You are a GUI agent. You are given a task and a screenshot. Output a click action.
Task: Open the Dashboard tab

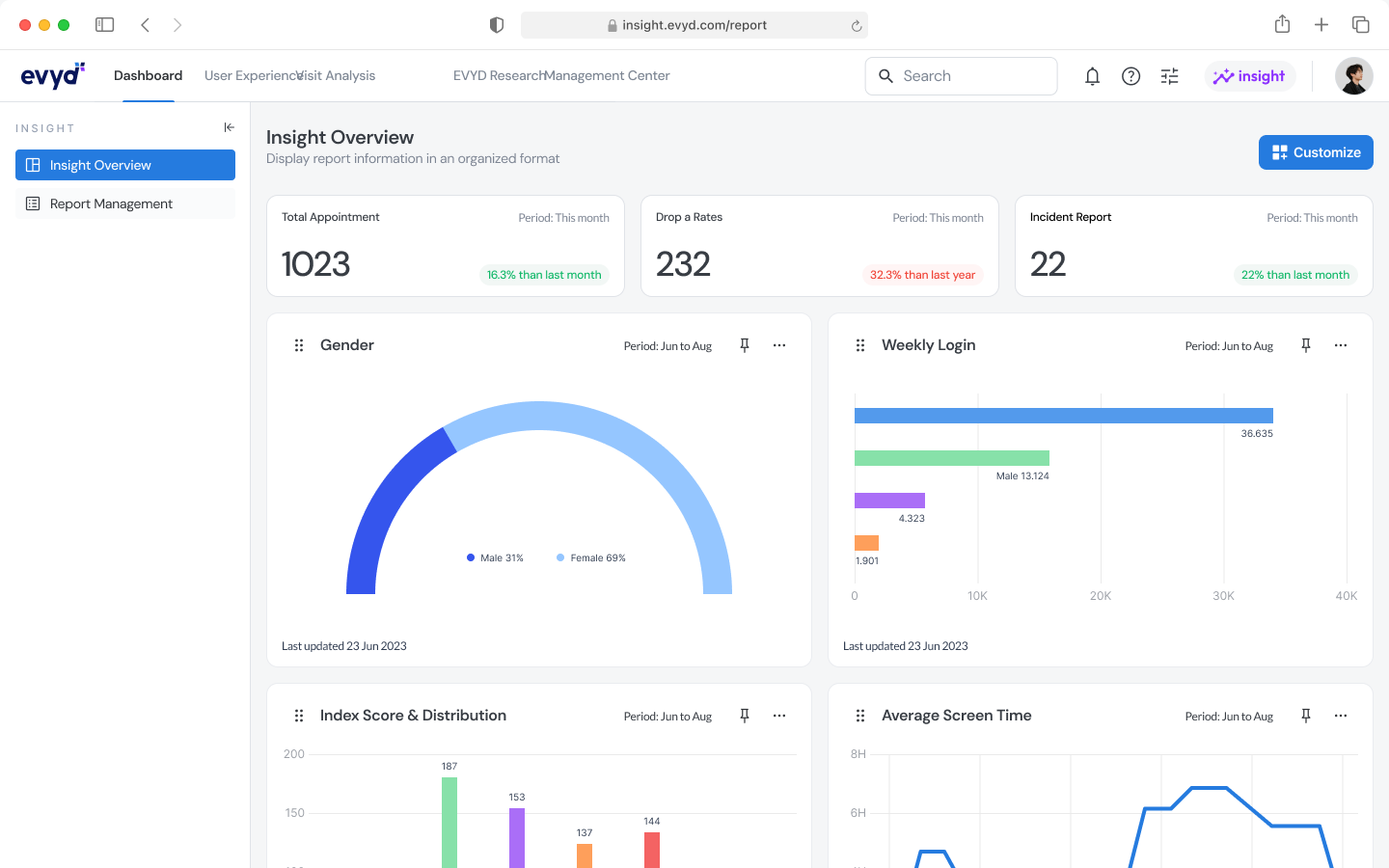(148, 76)
